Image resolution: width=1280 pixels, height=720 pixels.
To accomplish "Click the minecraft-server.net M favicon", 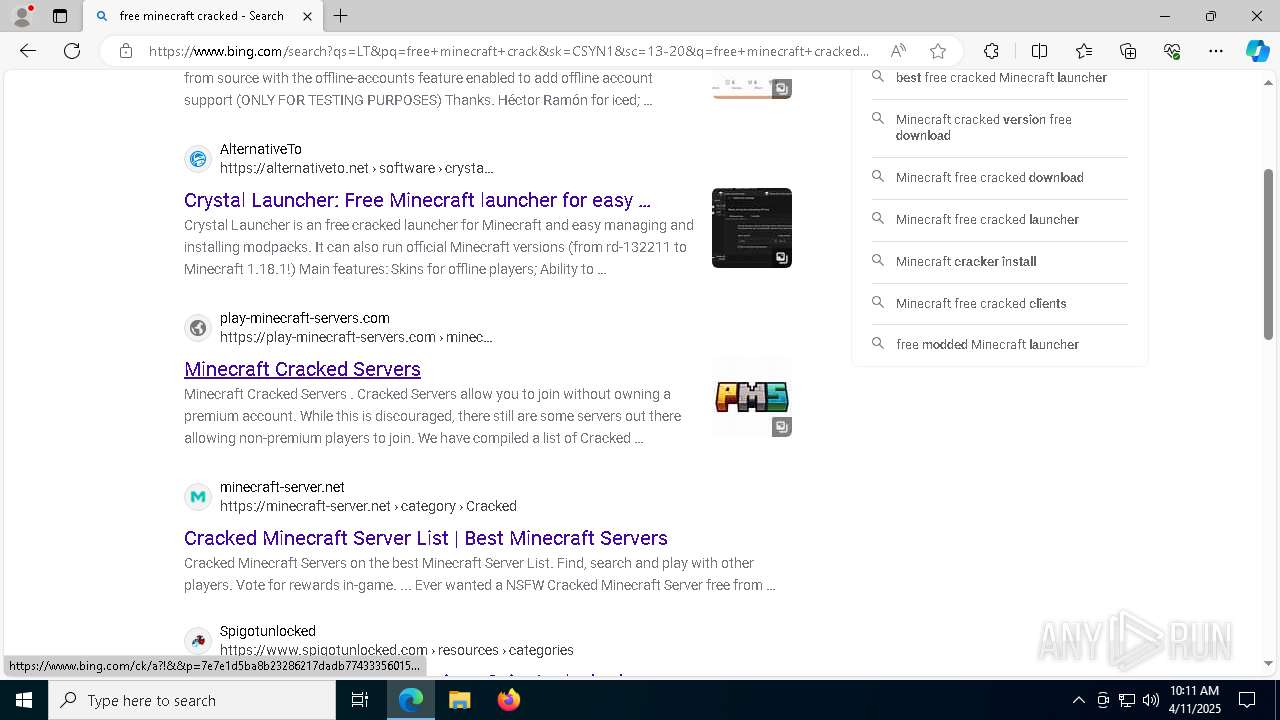I will point(198,497).
